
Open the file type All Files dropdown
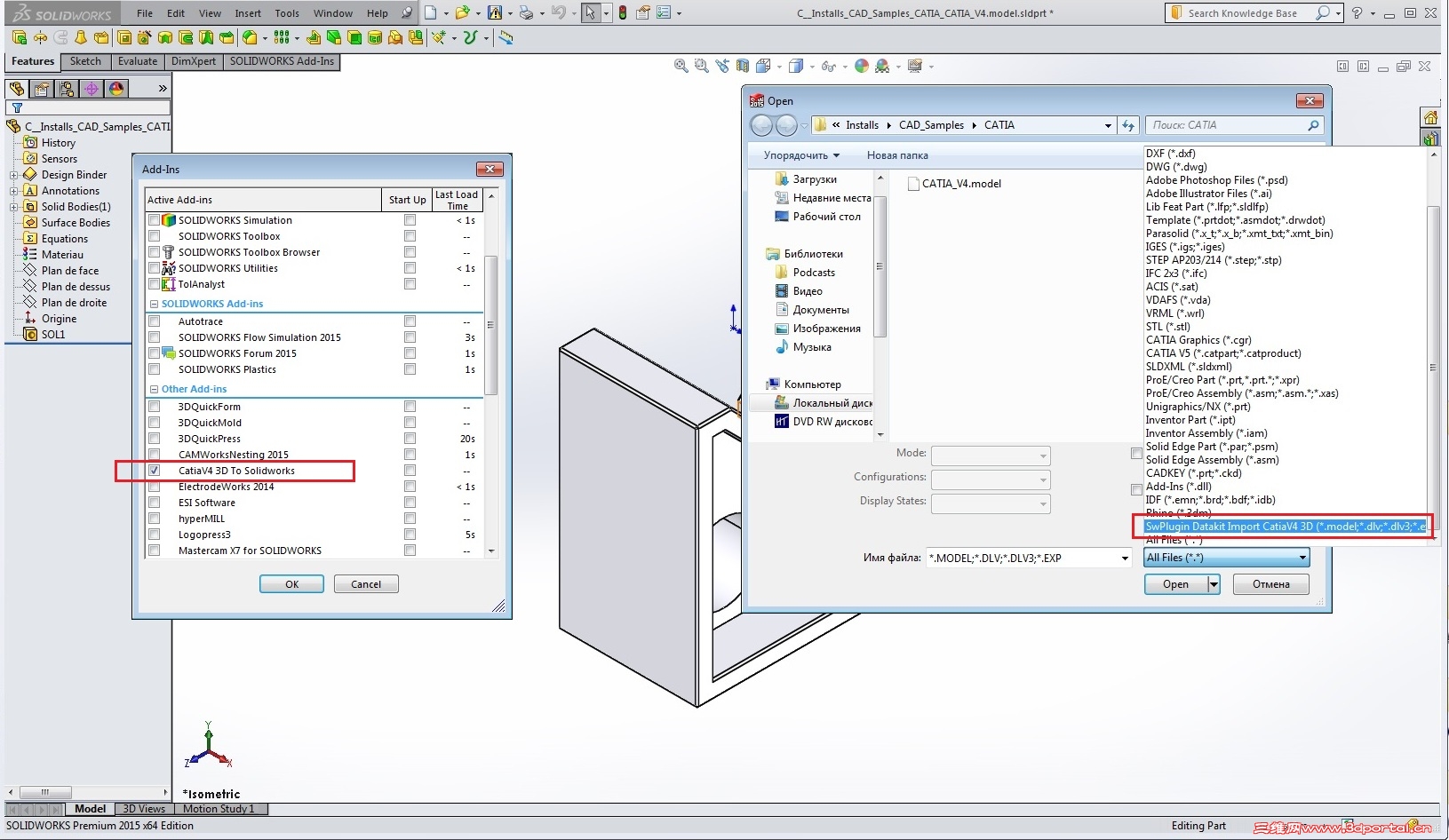1226,558
